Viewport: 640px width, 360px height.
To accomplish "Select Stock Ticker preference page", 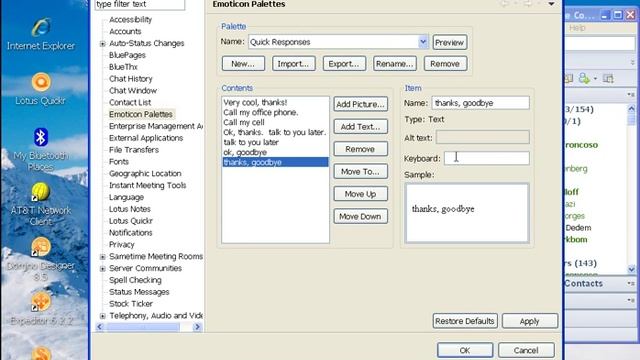I will pyautogui.click(x=131, y=304).
